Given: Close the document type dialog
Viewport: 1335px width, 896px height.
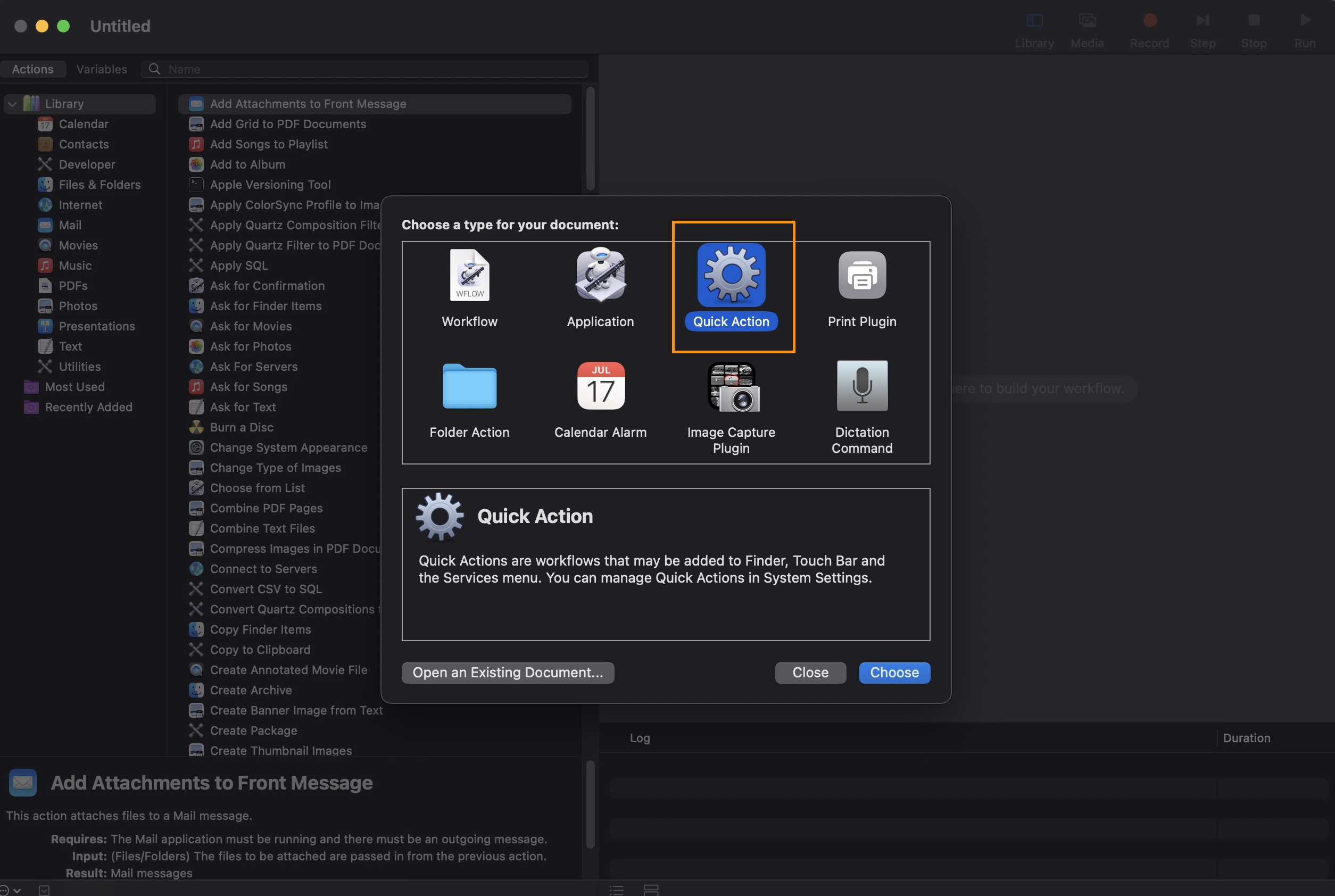Looking at the screenshot, I should coord(810,672).
